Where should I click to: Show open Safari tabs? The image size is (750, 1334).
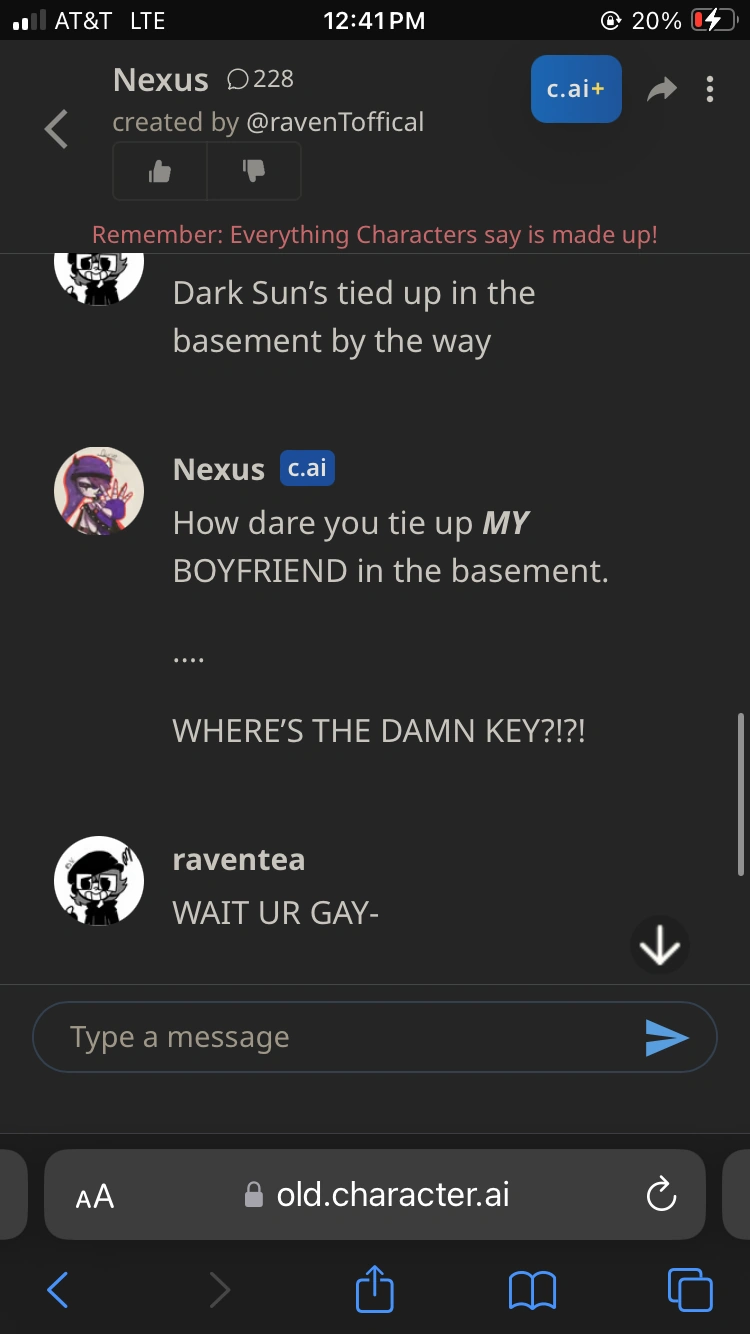690,1290
